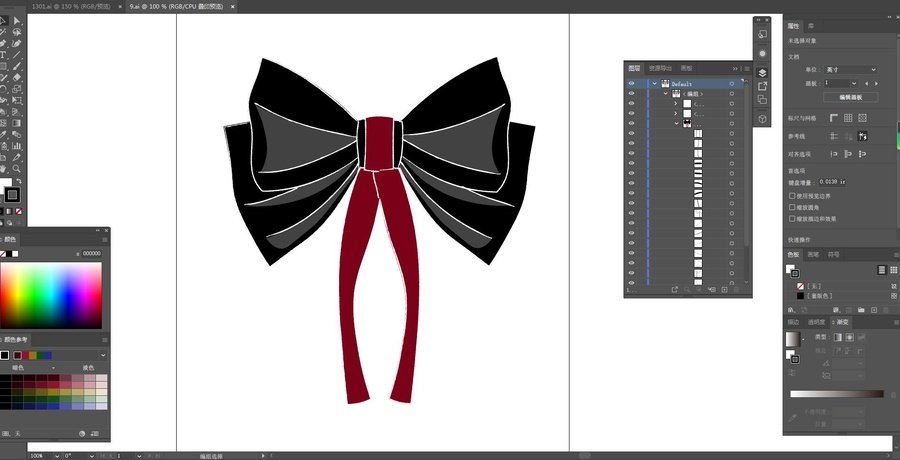Image resolution: width=900 pixels, height=460 pixels.
Task: Select the 注册色 registration swatch
Action: pyautogui.click(x=842, y=296)
